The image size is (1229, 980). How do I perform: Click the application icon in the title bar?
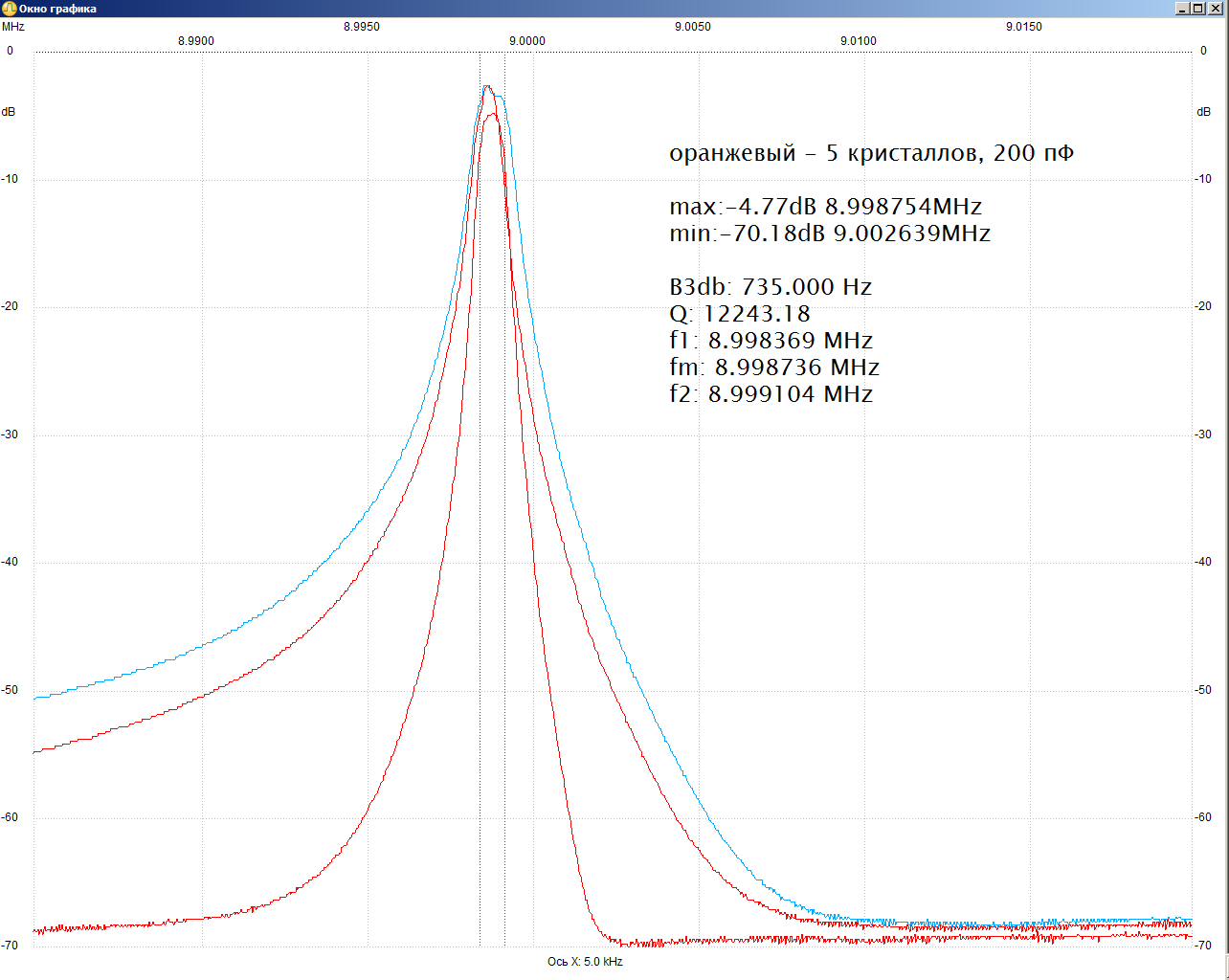point(9,9)
